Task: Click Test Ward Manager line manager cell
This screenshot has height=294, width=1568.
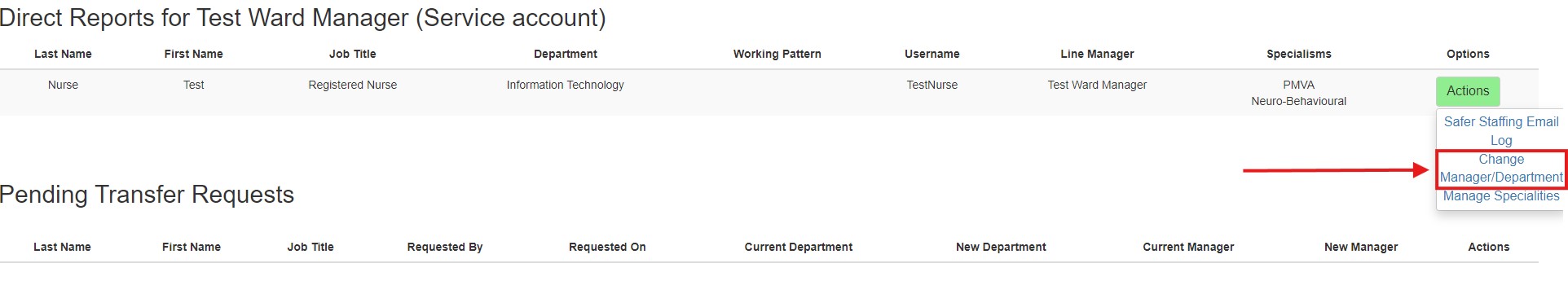Action: point(1097,85)
